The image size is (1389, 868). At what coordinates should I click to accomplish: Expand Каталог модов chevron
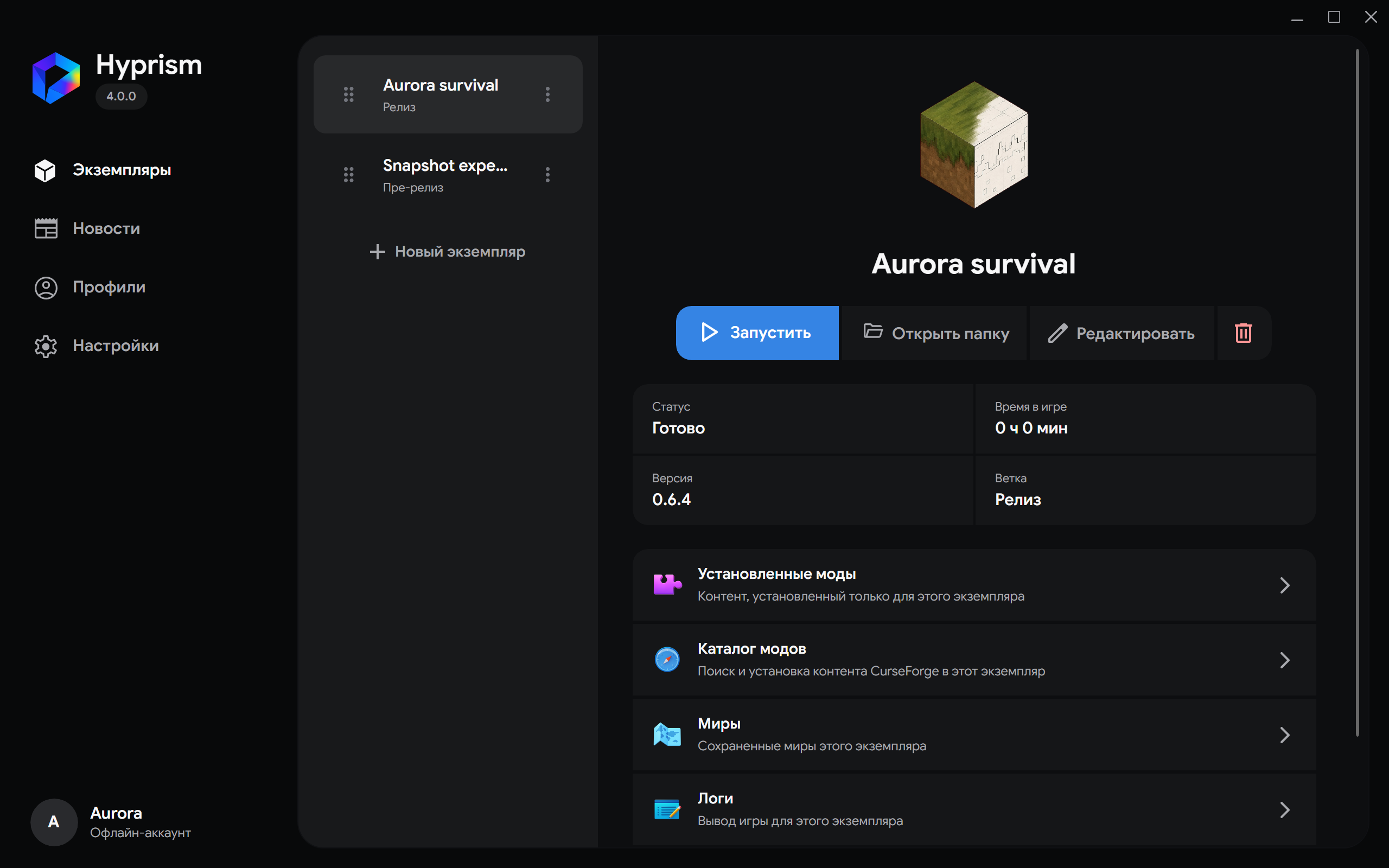pyautogui.click(x=1284, y=660)
